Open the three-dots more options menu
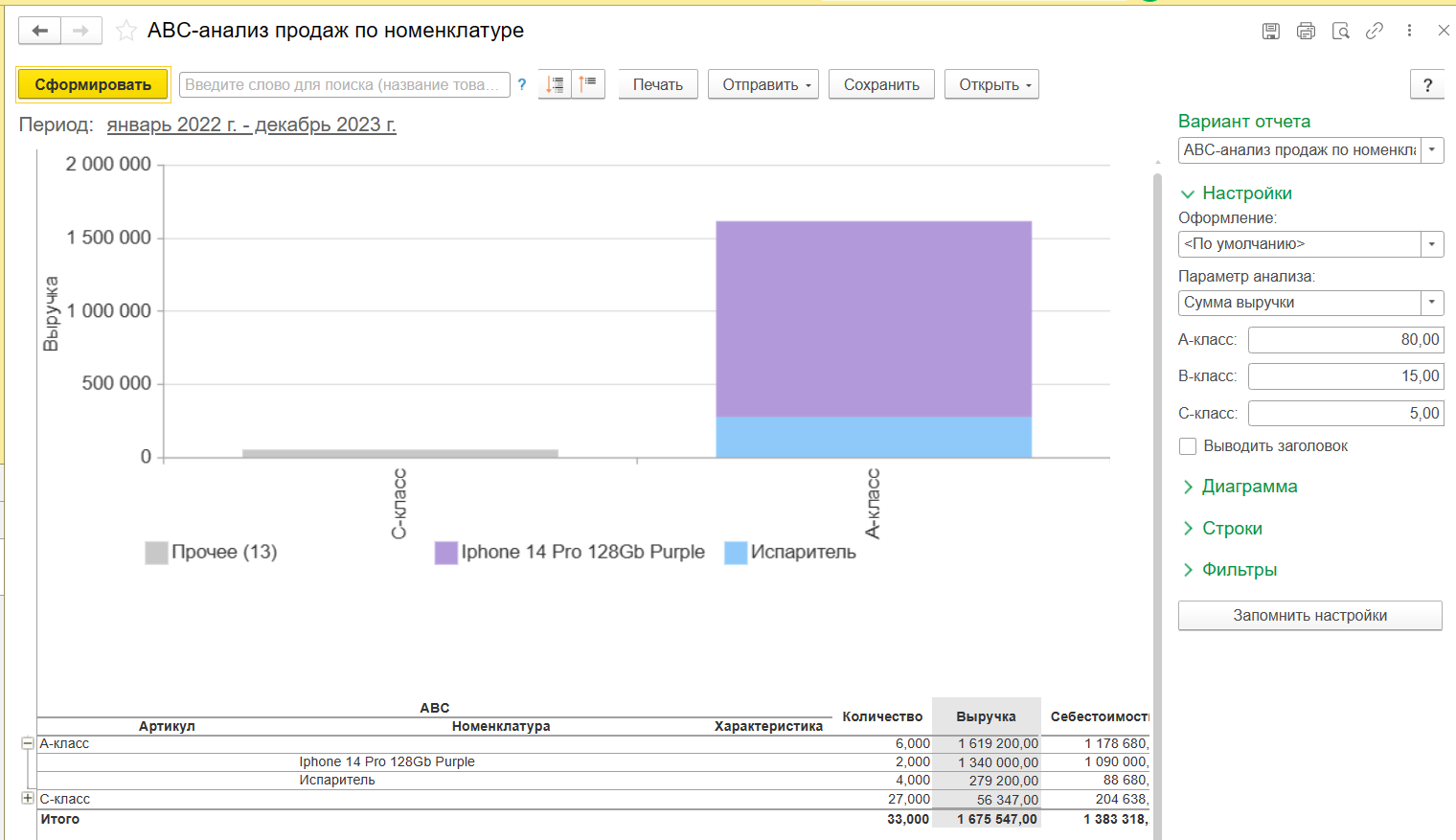 point(1409,31)
